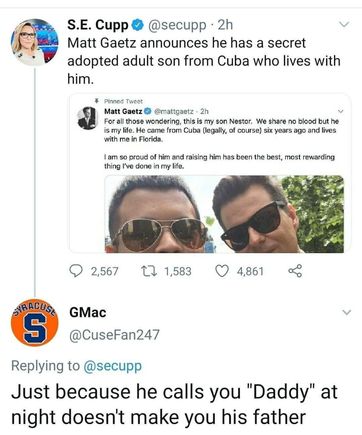Open Matt Gaetz's small profile picture
Image resolution: width=362 pixels, height=435 pixels.
point(87,118)
